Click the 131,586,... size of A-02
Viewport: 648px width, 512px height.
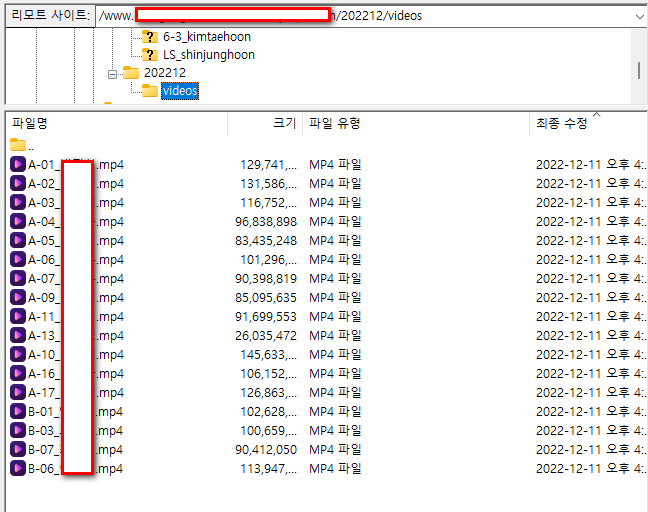coord(269,184)
